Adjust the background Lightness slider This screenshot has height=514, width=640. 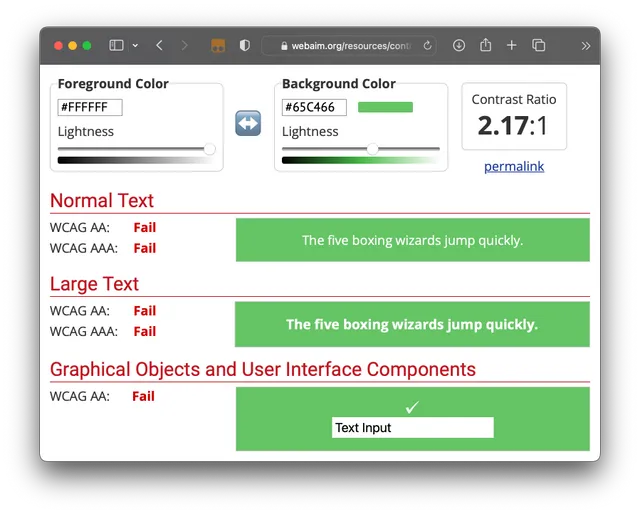[373, 149]
